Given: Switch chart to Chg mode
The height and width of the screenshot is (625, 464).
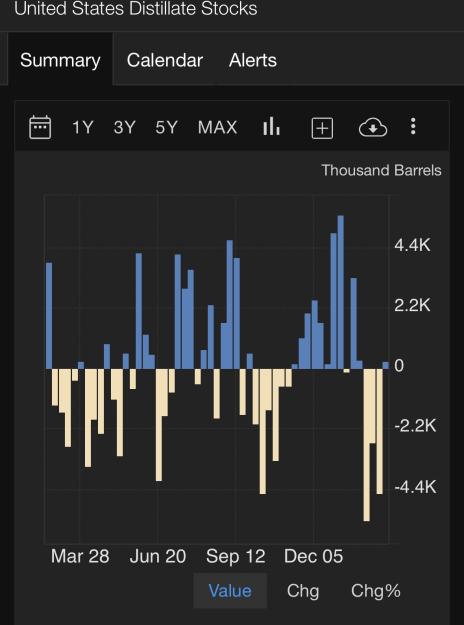Looking at the screenshot, I should [303, 591].
